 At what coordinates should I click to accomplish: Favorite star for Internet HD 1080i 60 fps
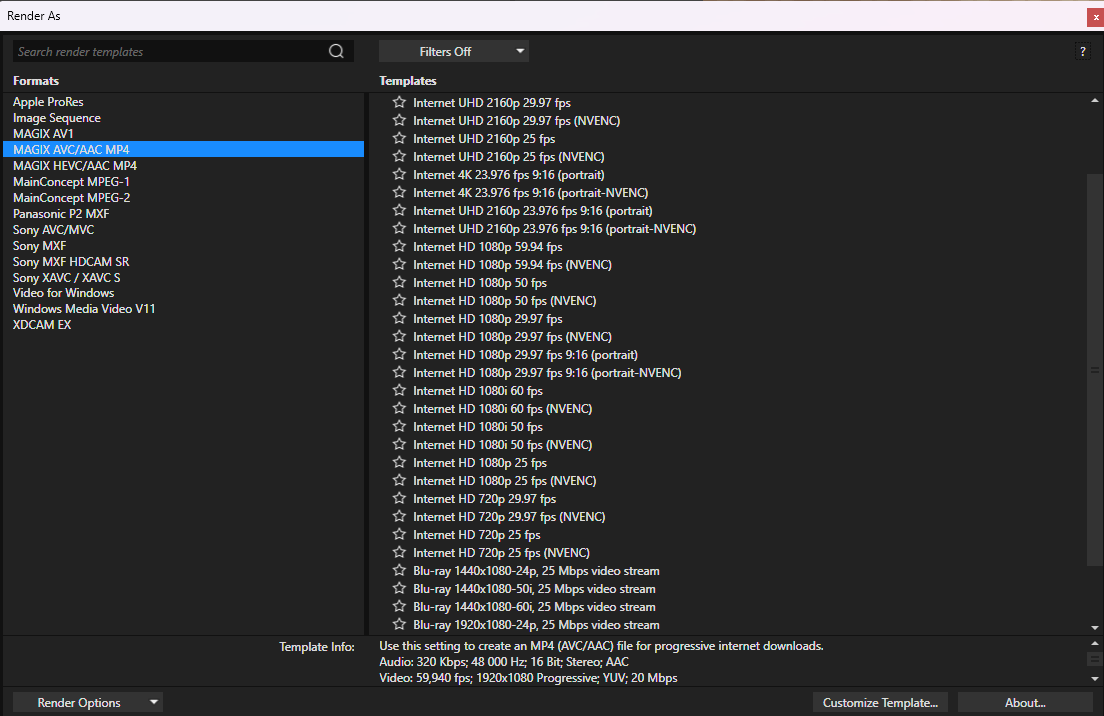coord(399,390)
